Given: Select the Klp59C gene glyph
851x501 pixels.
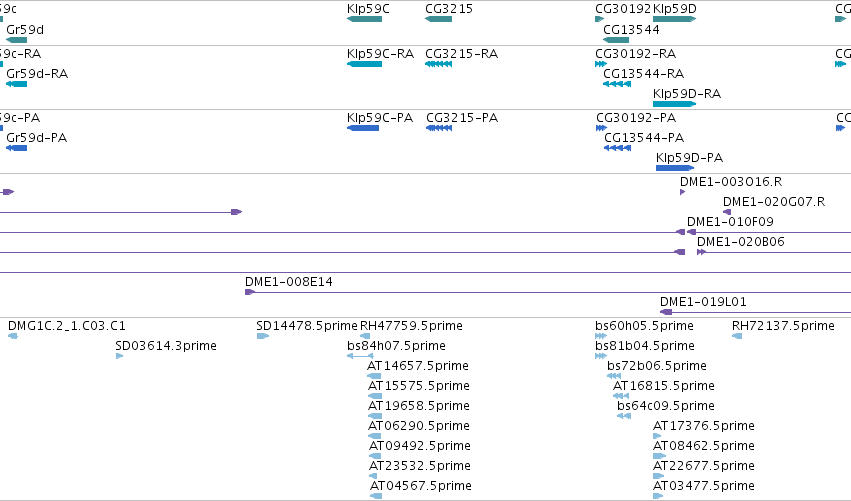Looking at the screenshot, I should click(x=364, y=19).
